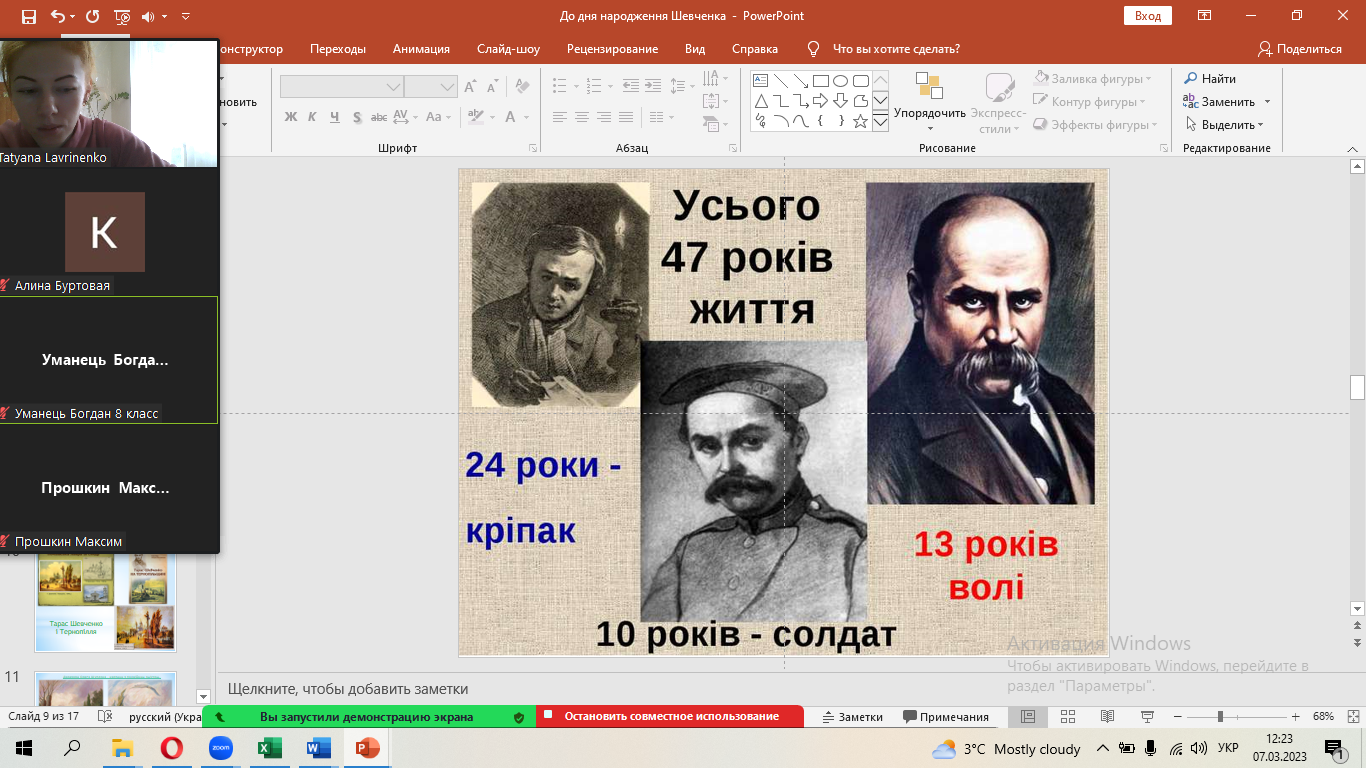Click Остановить совместное использование button
This screenshot has height=768, width=1366.
[x=670, y=717]
